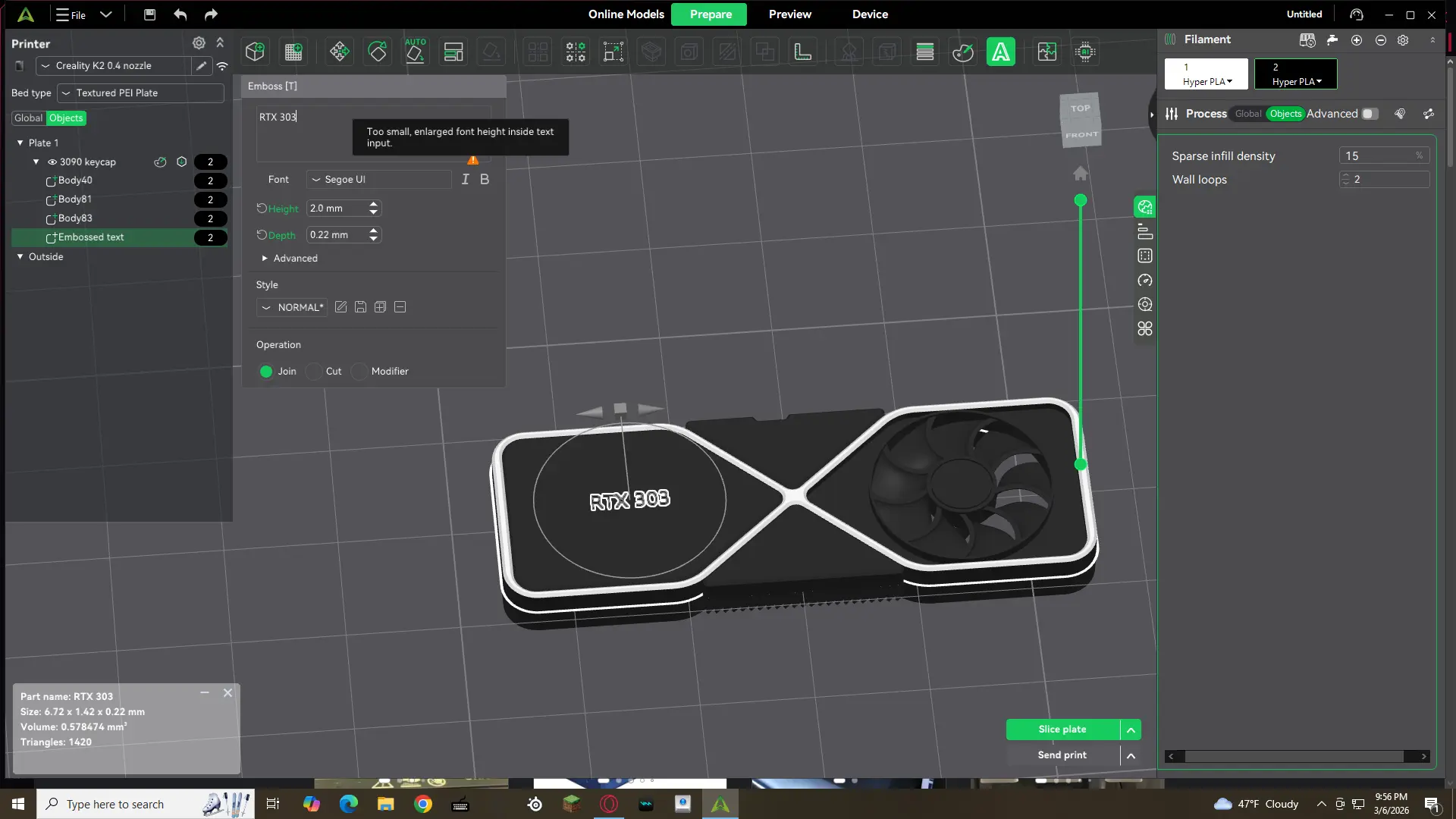Select the white filament 1 swatch
The width and height of the screenshot is (1456, 819).
pos(1206,74)
